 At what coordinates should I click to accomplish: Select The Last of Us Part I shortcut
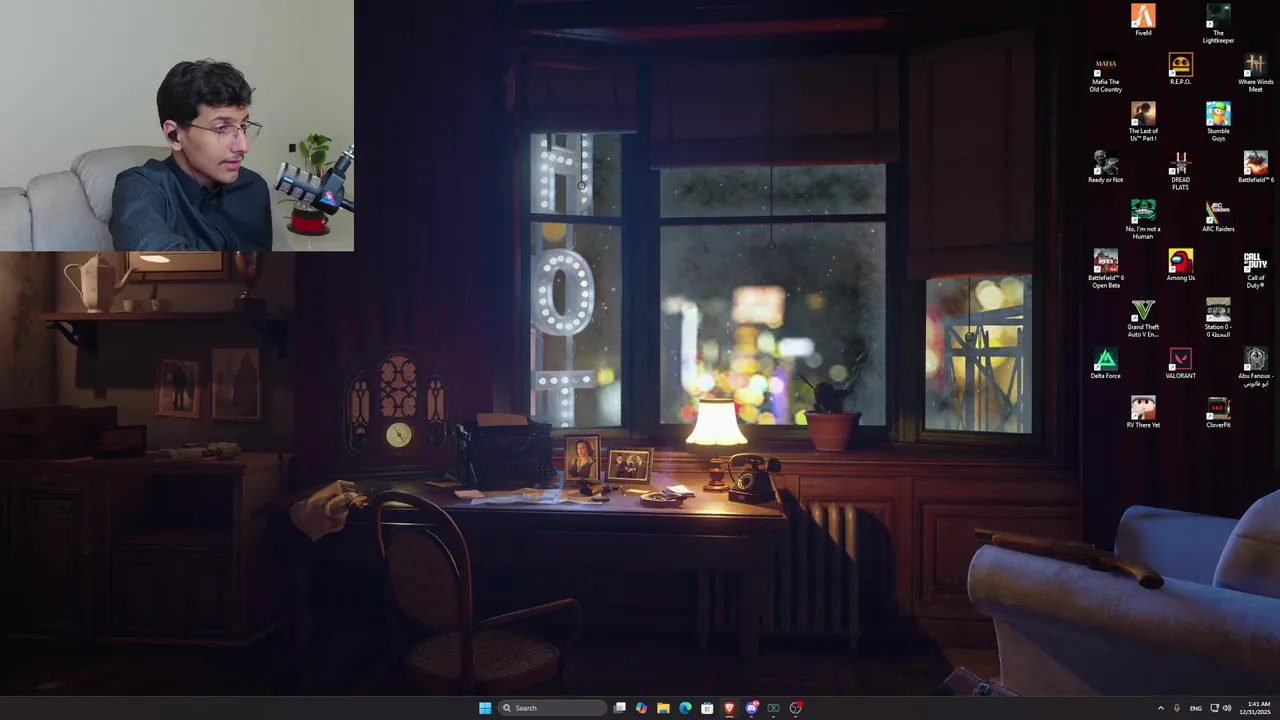pos(1143,122)
